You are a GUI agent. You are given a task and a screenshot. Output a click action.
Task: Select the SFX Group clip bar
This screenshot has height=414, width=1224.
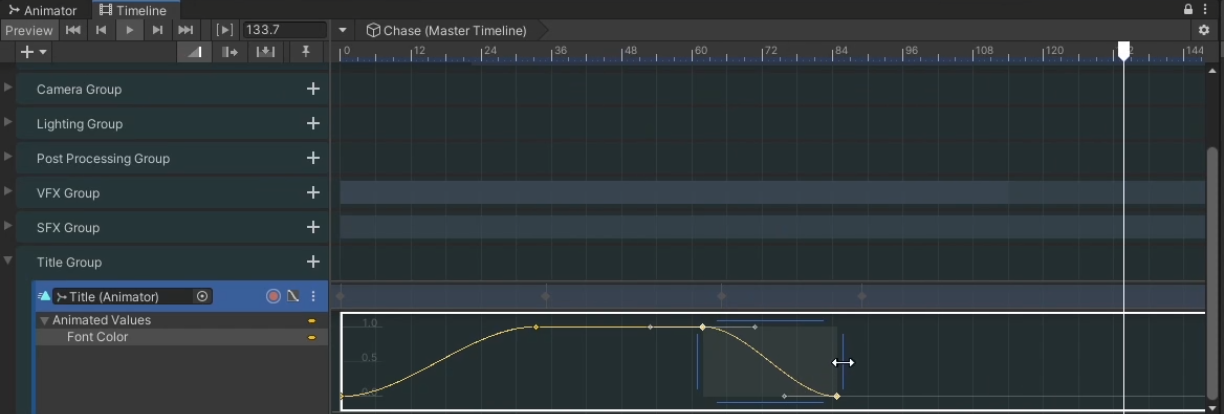tap(772, 227)
